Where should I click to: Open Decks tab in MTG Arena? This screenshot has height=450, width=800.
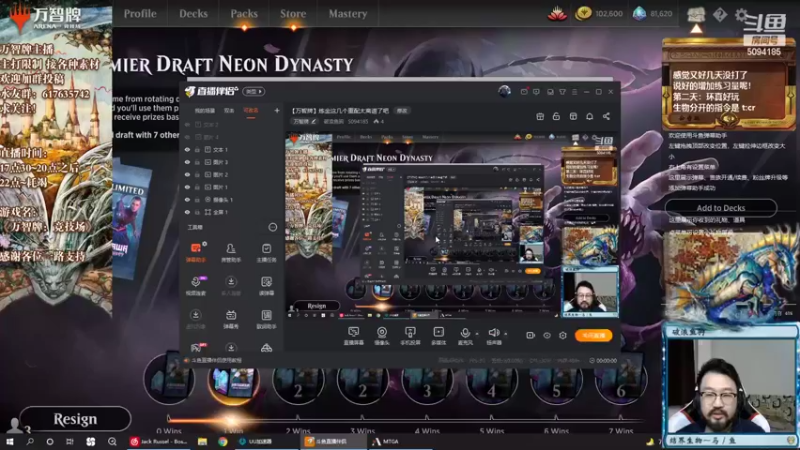coord(193,14)
